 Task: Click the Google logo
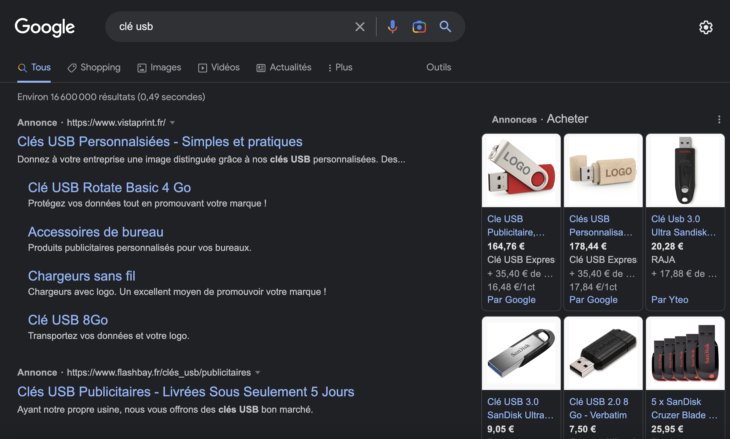45,27
